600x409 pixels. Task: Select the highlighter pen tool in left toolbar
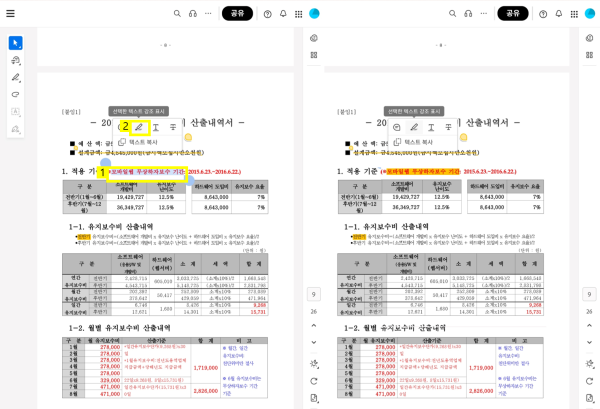click(15, 77)
